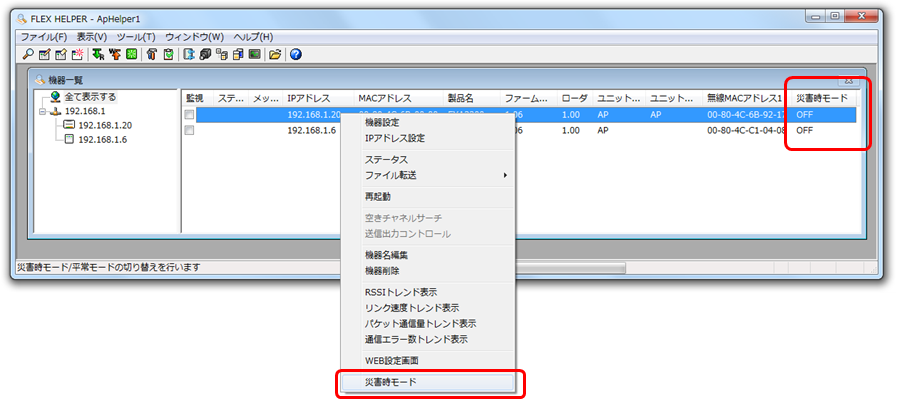This screenshot has width=897, height=401.
Task: Click the green grid square toolbar icon
Action: [131, 55]
